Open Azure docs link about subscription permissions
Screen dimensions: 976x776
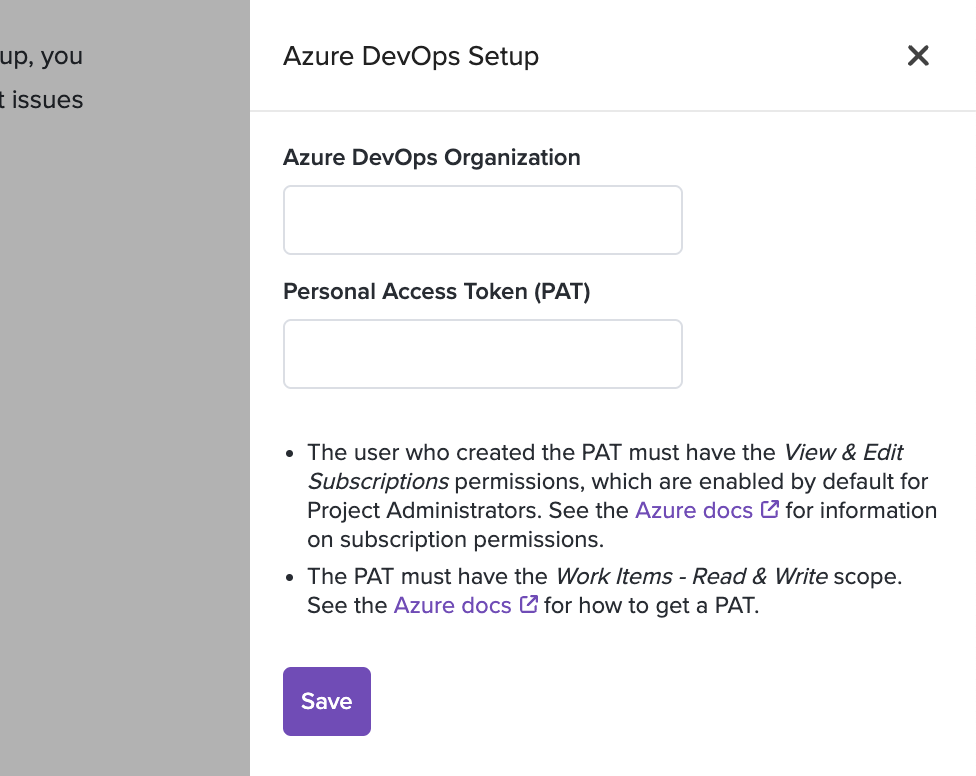tap(694, 511)
